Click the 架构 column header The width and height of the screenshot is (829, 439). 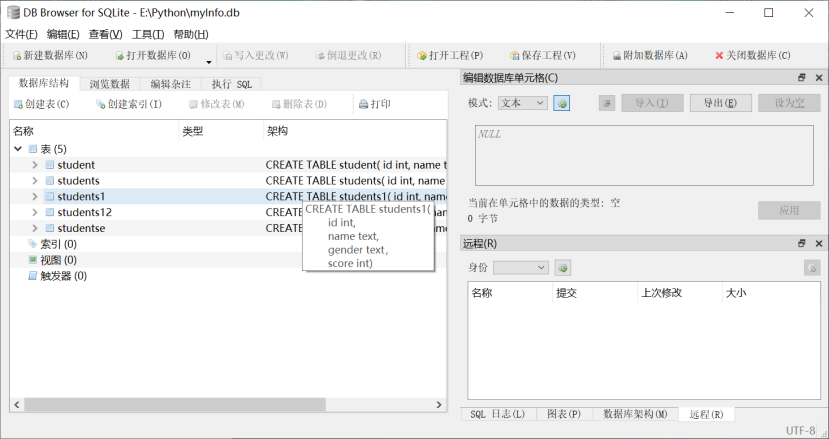pos(355,131)
